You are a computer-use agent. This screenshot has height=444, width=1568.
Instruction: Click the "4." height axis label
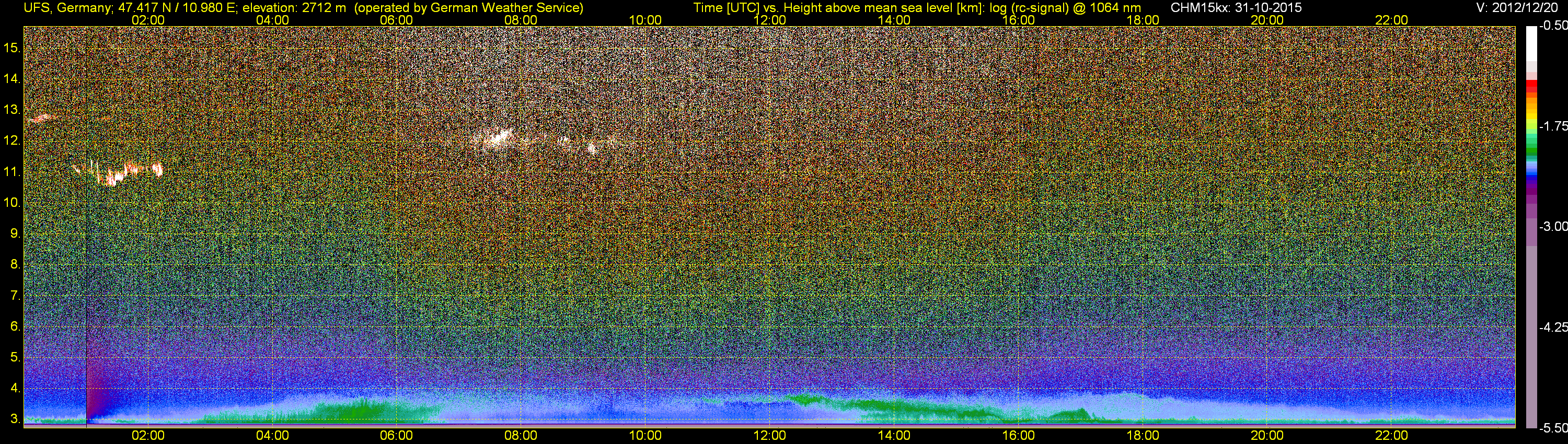click(x=16, y=388)
